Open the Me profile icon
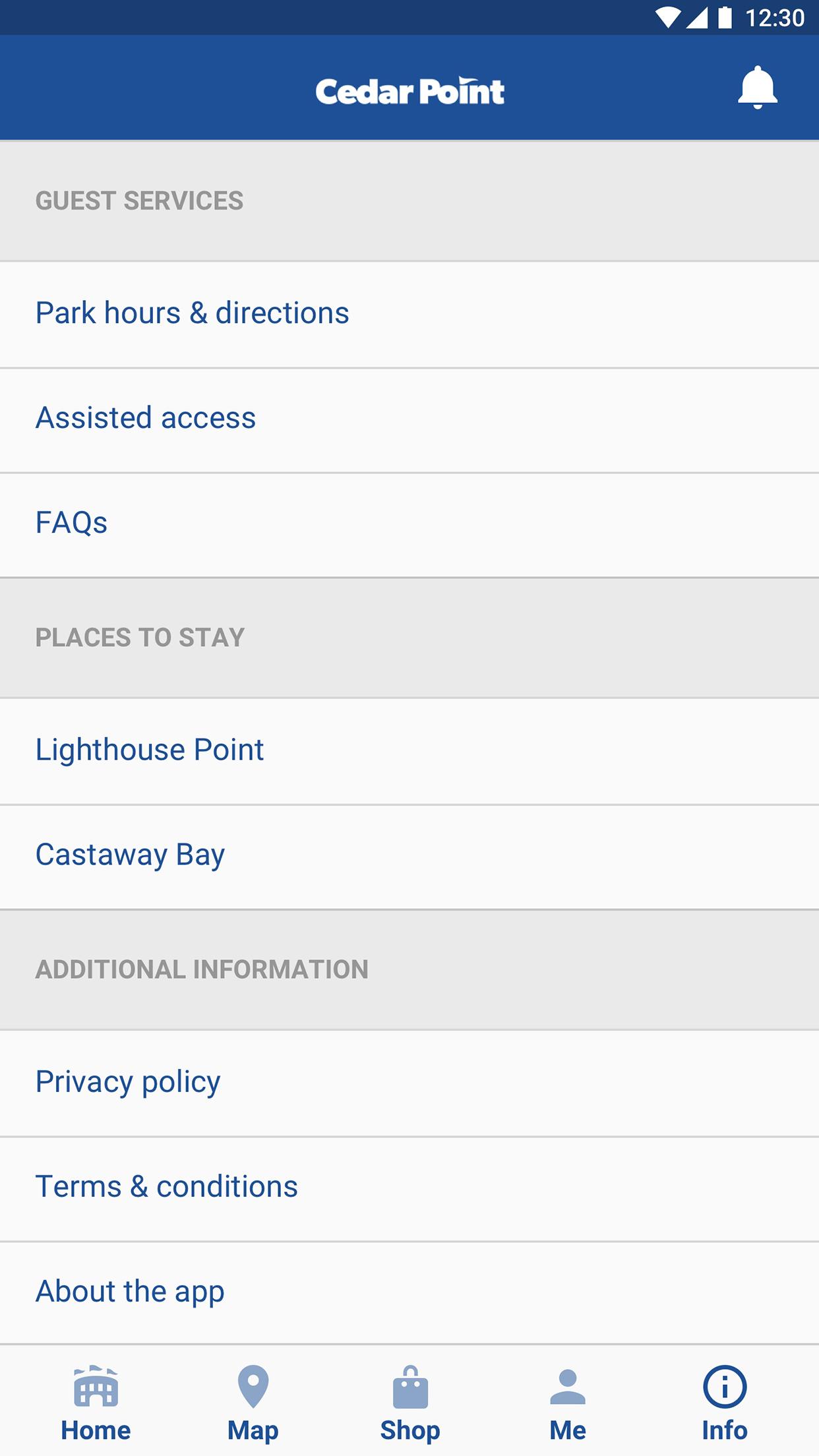 (x=568, y=1386)
